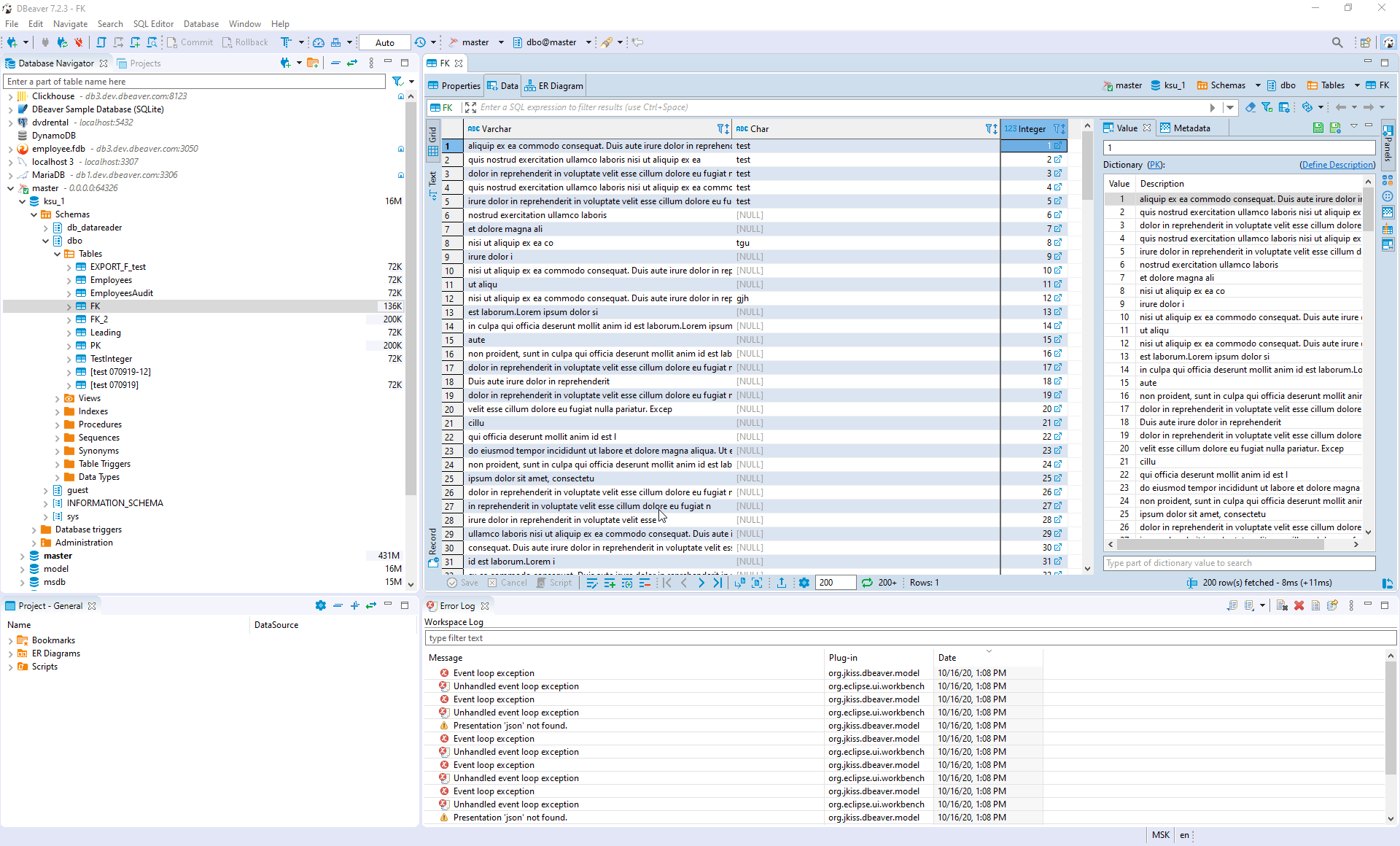This screenshot has width=1400, height=846.
Task: Click the Export data upload icon
Action: point(782,583)
